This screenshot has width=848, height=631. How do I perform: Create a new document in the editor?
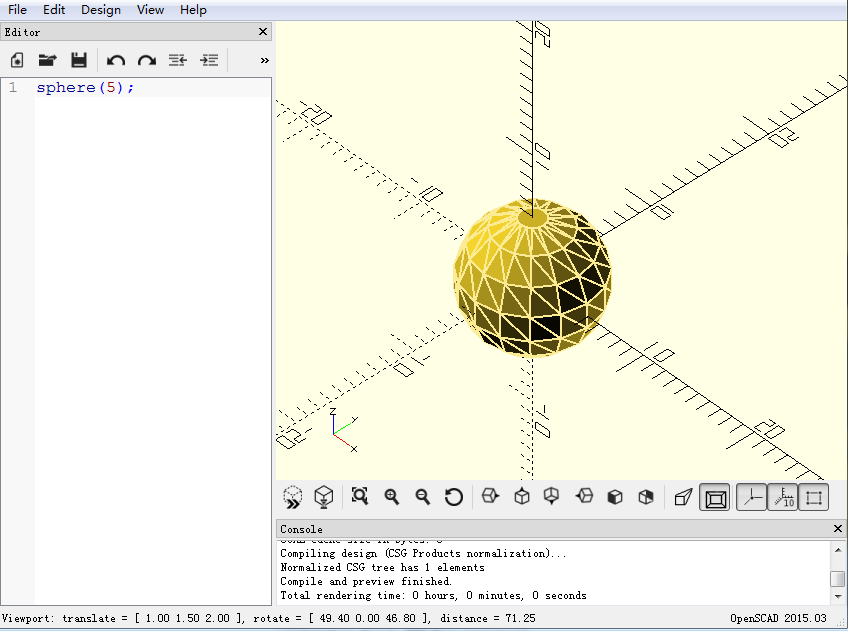coord(16,60)
